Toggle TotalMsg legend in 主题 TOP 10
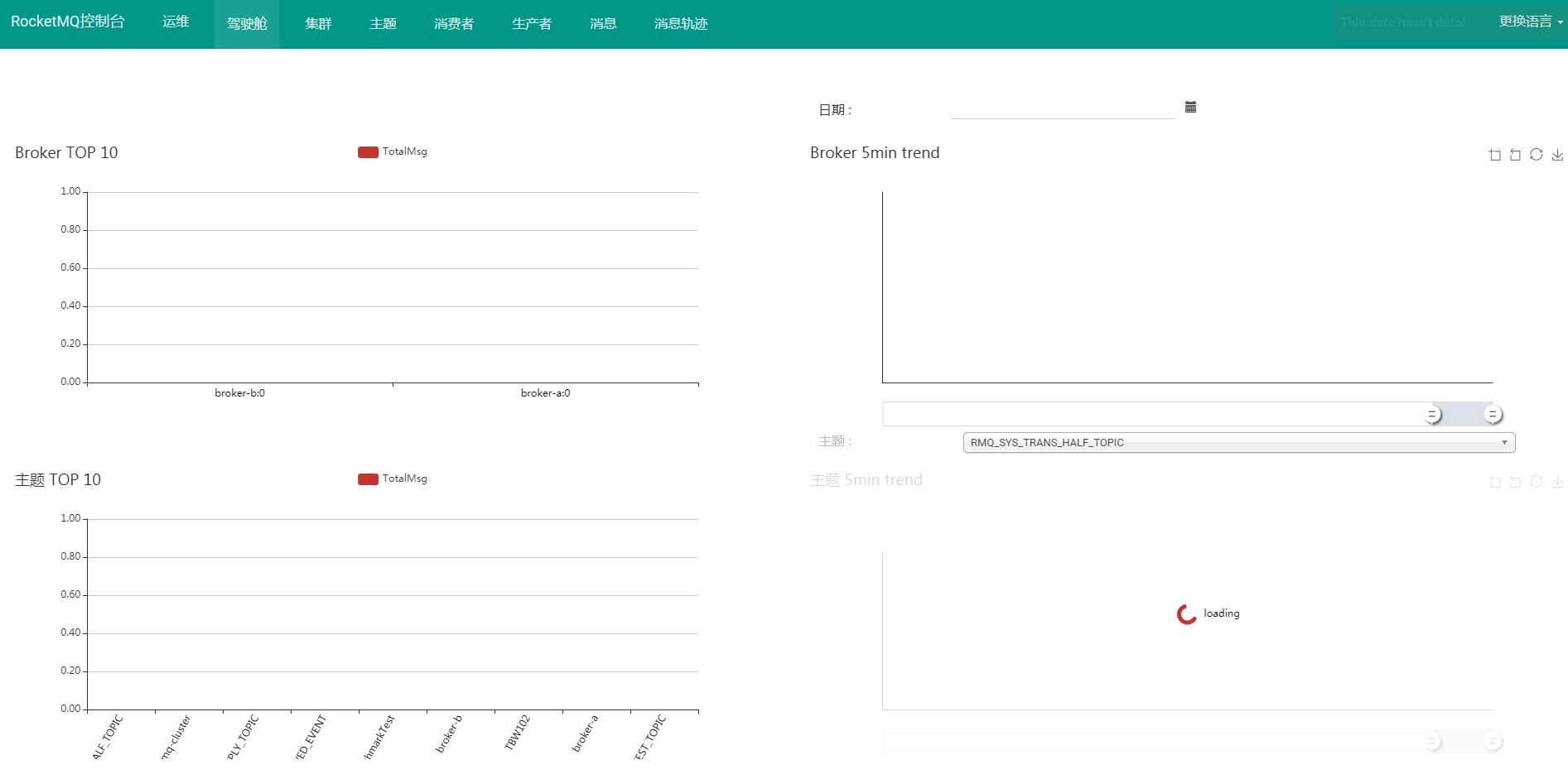This screenshot has height=784, width=1568. pos(393,479)
